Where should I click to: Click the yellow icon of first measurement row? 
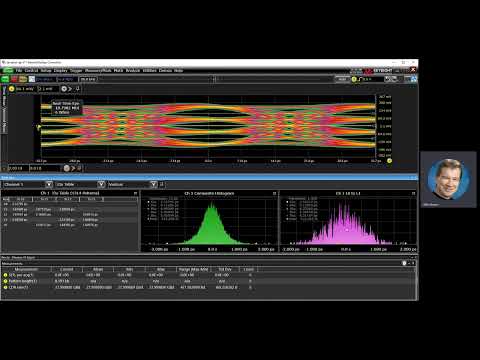tap(5, 275)
